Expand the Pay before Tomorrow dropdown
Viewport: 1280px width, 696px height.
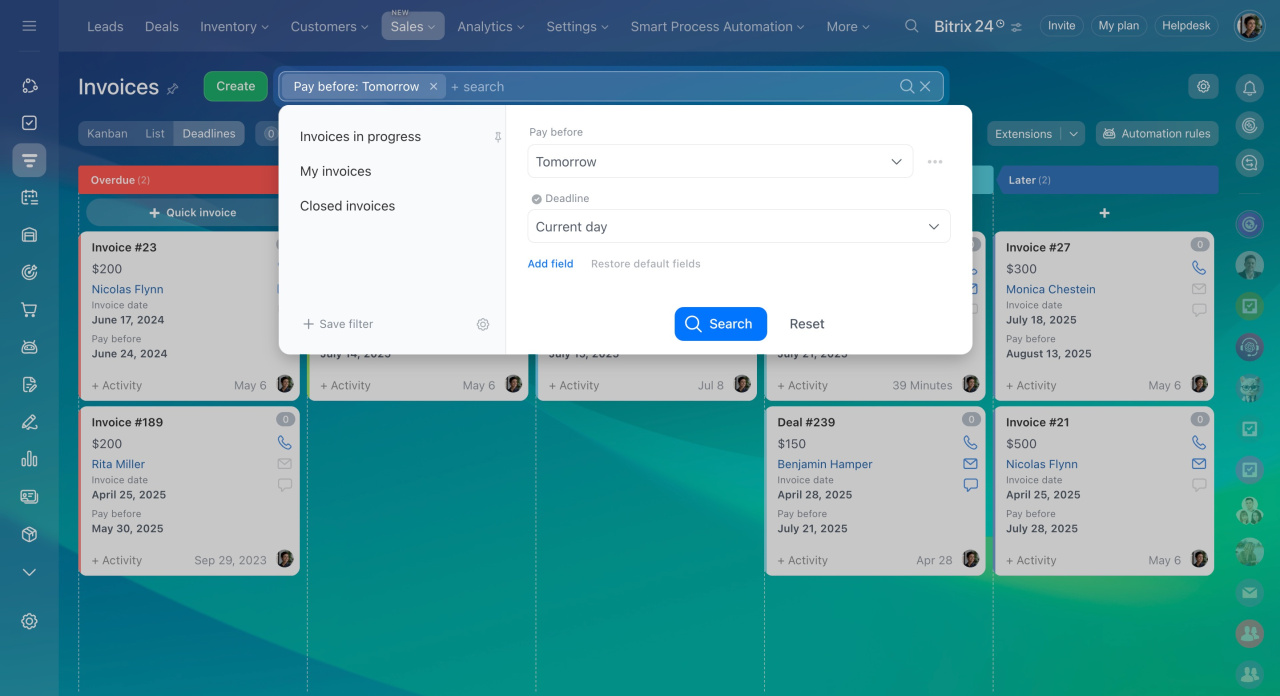[x=896, y=162]
